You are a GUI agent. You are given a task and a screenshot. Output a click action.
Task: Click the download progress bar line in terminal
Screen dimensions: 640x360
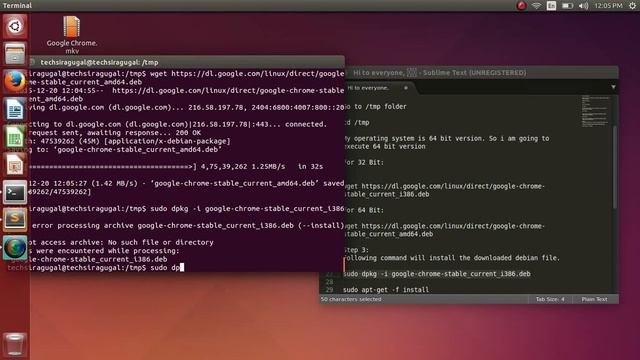click(x=176, y=167)
